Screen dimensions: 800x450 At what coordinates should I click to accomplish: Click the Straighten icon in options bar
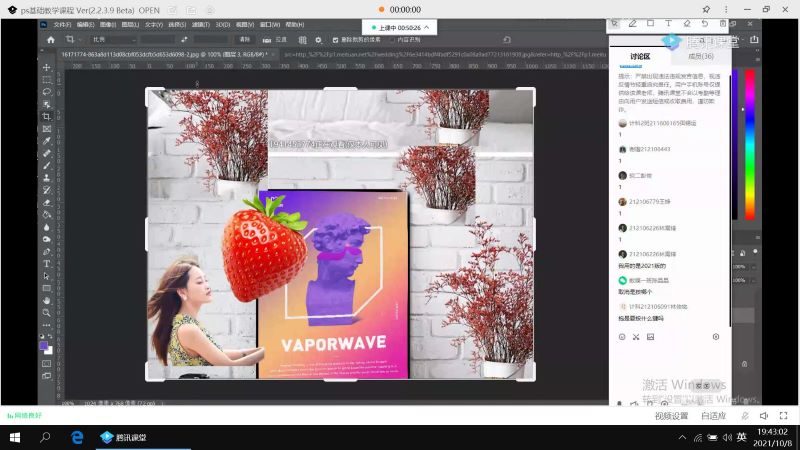pos(266,40)
